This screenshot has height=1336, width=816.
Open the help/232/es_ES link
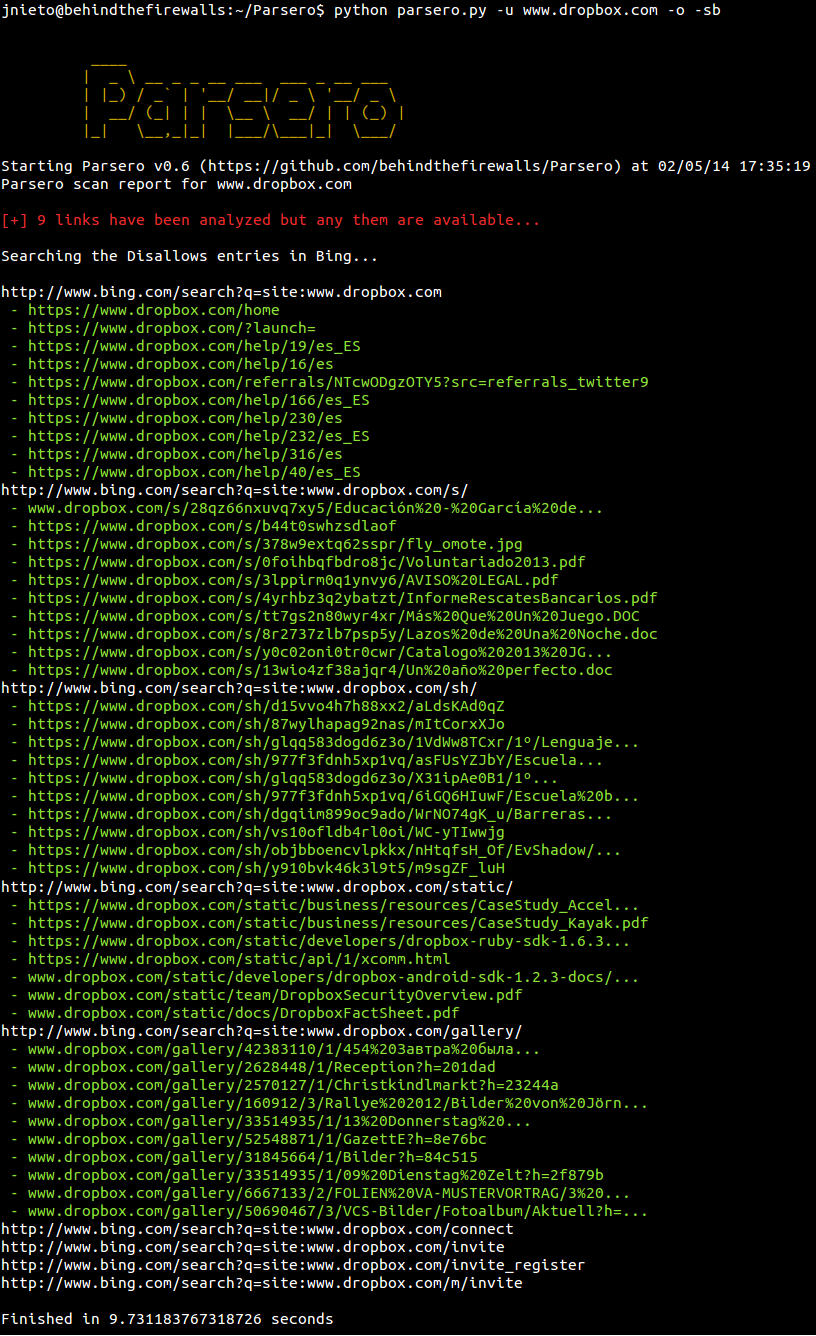tap(199, 436)
